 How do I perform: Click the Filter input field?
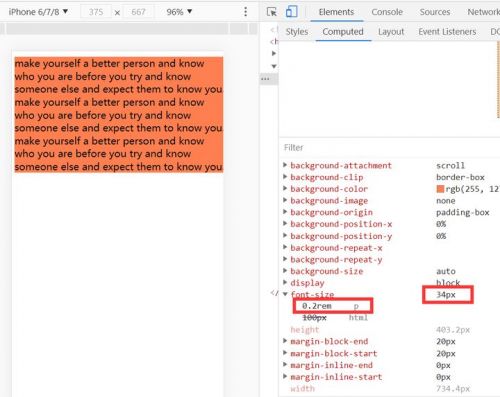[389, 148]
